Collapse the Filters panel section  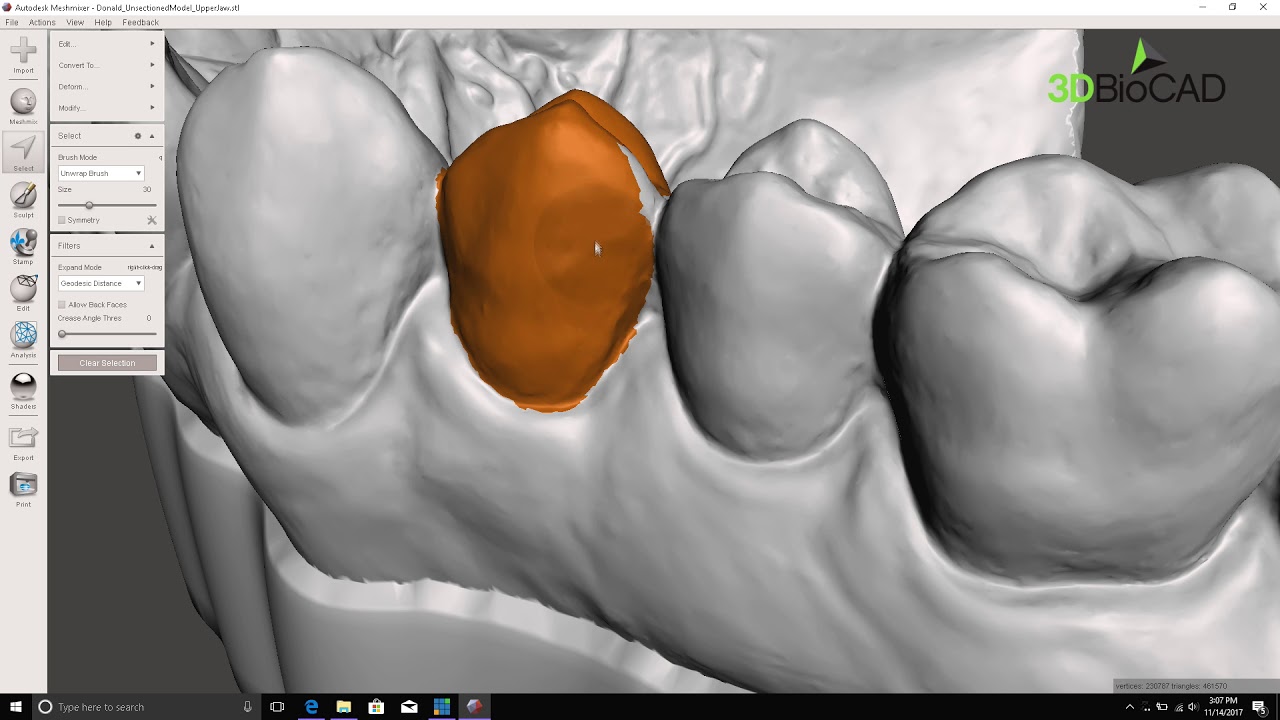coord(152,246)
